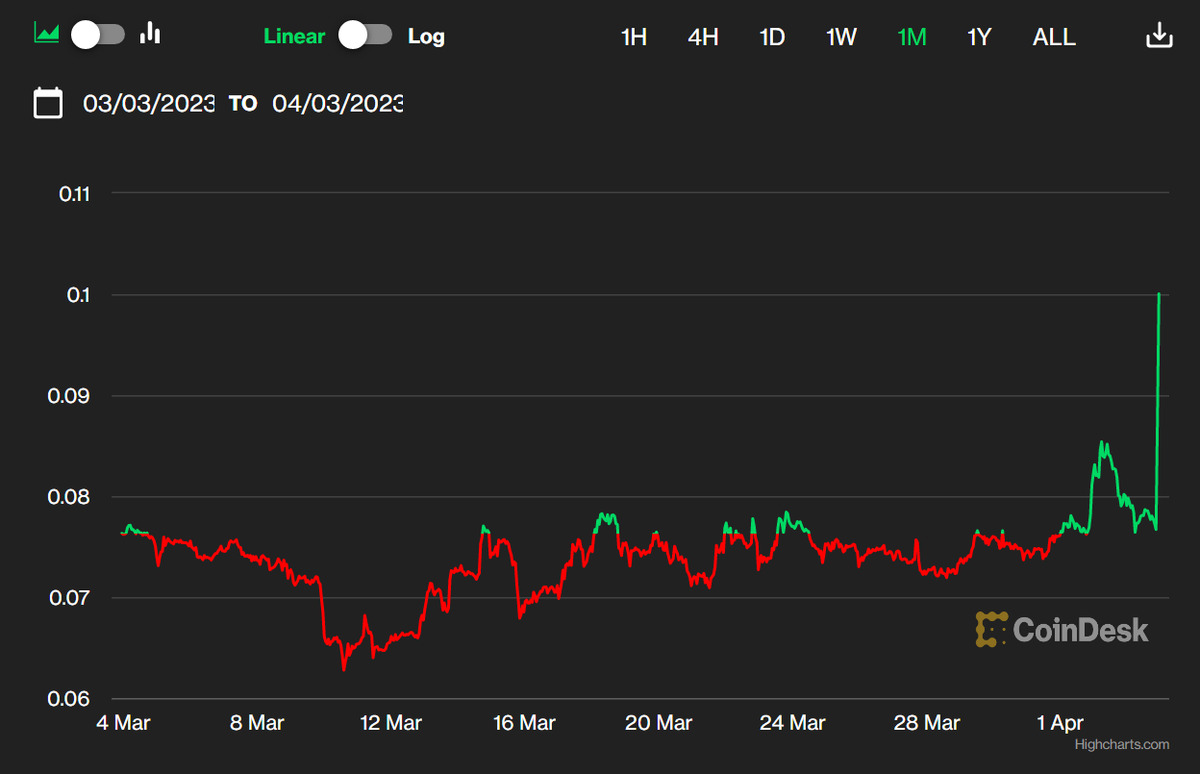
Task: Click the 0.08 y-axis label
Action: [70, 497]
